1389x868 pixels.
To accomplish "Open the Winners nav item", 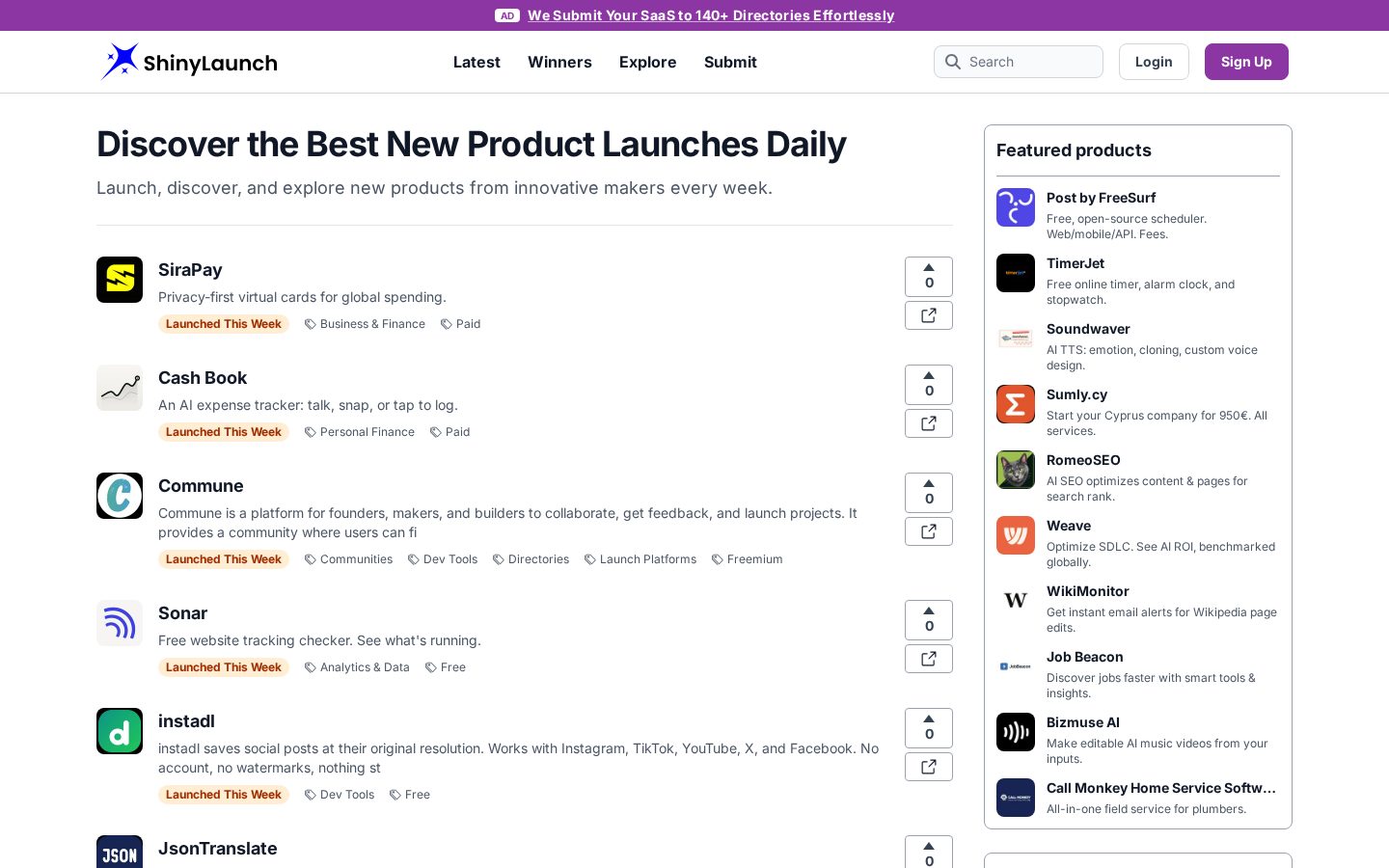I will tap(559, 62).
